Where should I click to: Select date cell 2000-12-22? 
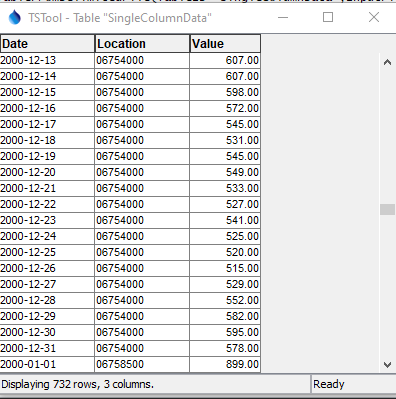tap(47, 204)
